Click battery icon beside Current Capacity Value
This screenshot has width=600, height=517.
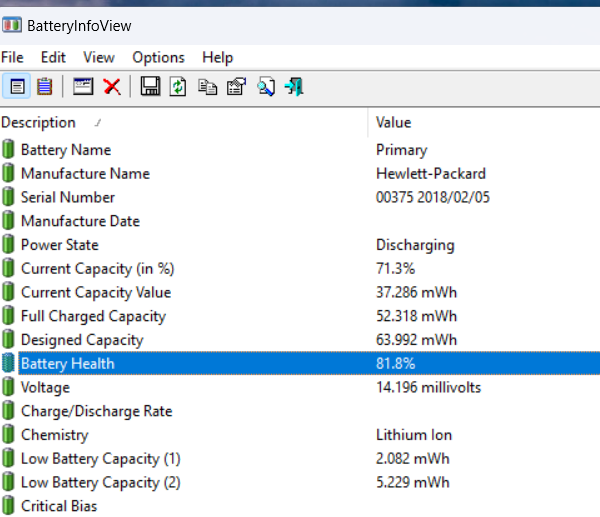click(8, 292)
